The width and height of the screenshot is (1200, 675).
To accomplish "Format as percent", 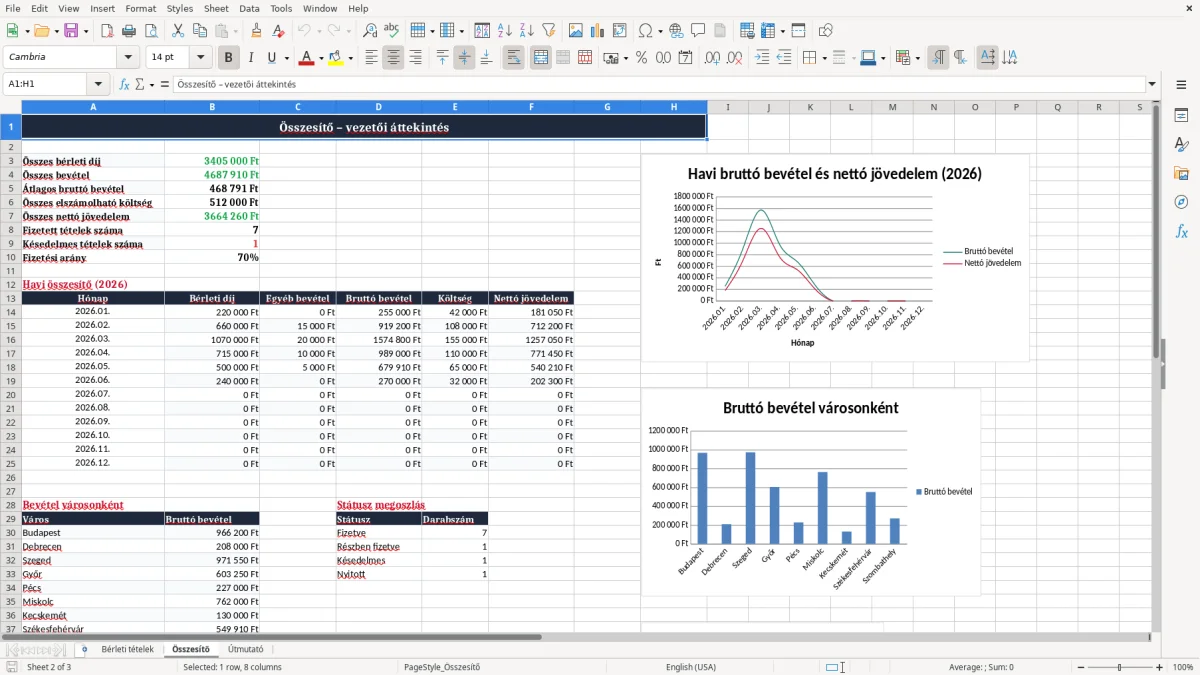I will [641, 58].
